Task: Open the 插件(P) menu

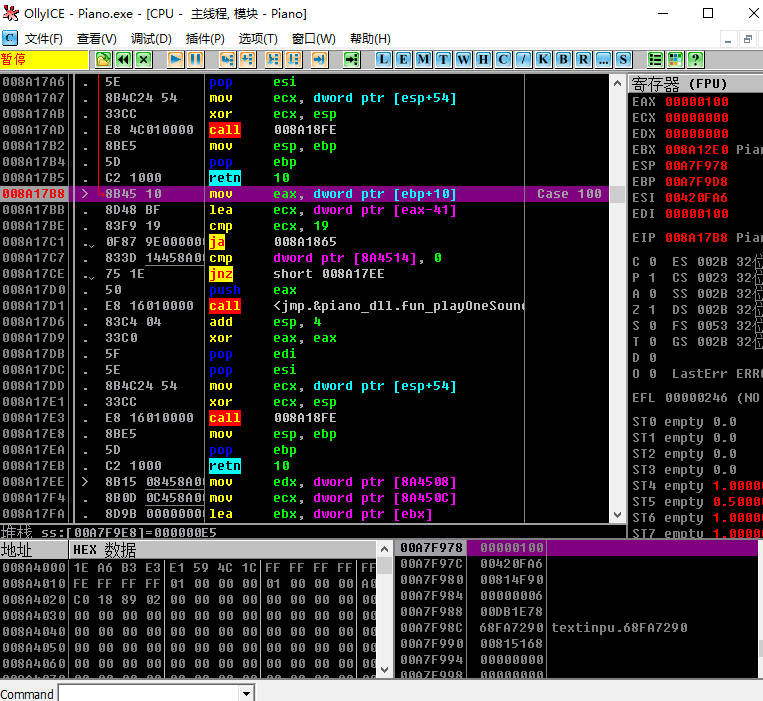Action: (x=205, y=38)
